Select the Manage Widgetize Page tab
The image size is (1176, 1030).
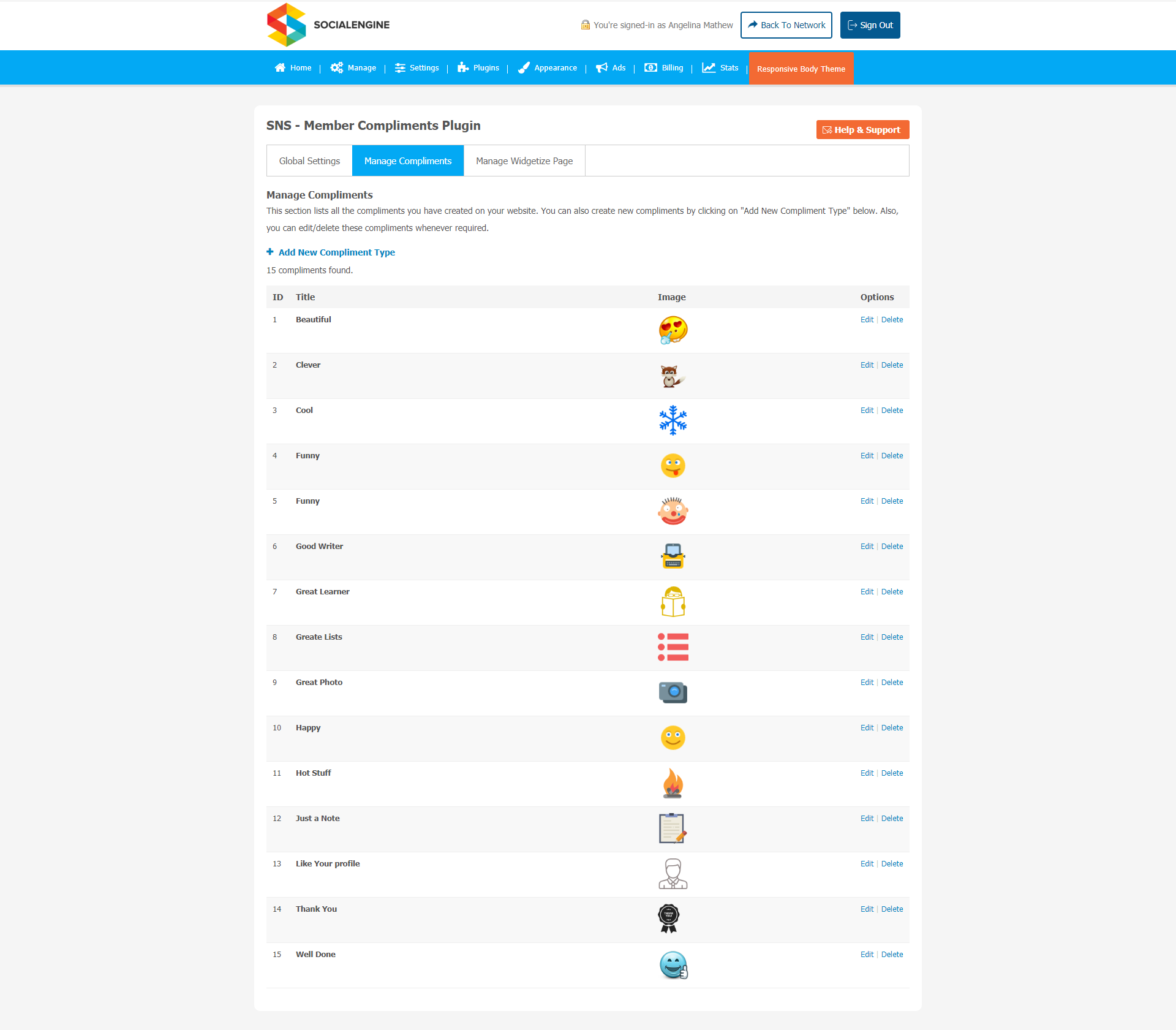(524, 160)
